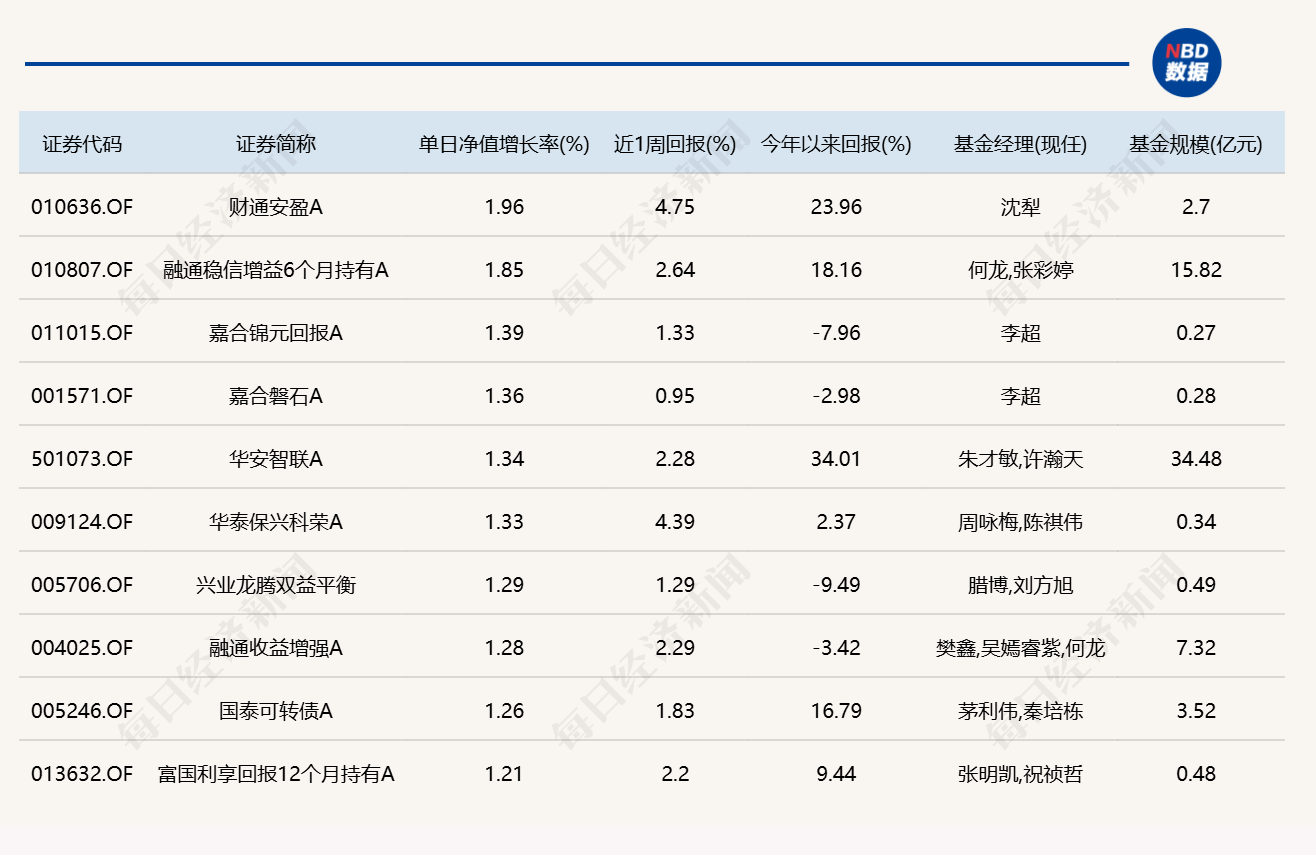This screenshot has width=1316, height=855.
Task: Select the 基金规模(亿元) column header
Action: tap(1196, 144)
